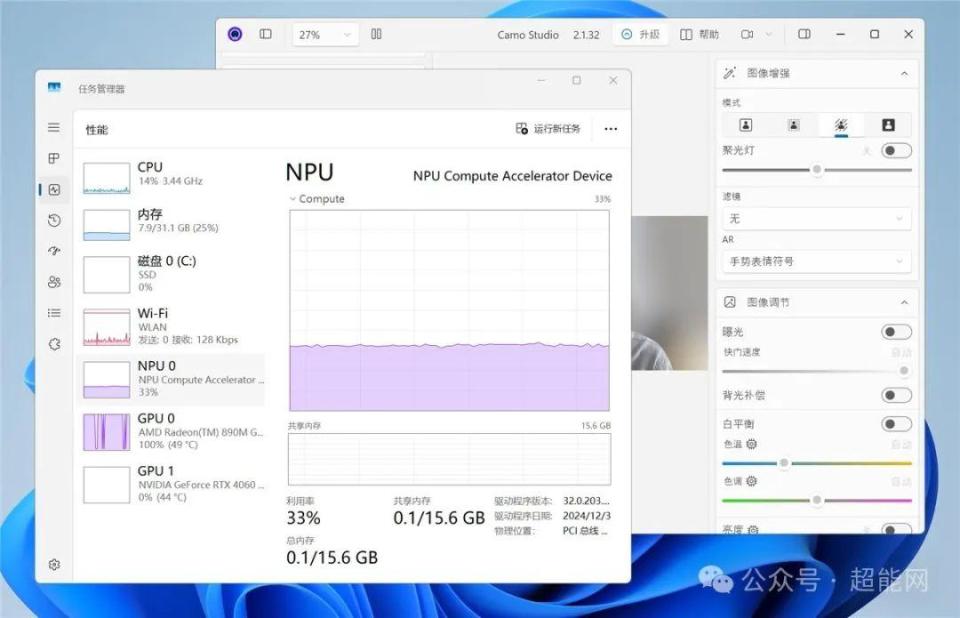Enable the 背光补偿 backlight compensation toggle
960x618 pixels.
coord(896,396)
